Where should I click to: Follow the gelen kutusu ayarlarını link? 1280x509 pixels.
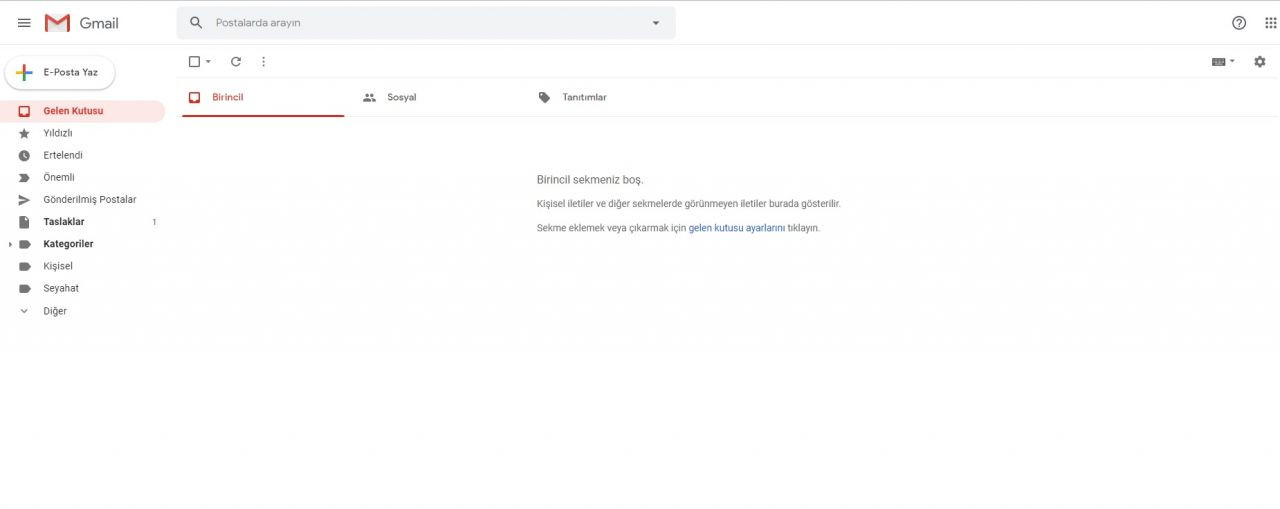737,228
